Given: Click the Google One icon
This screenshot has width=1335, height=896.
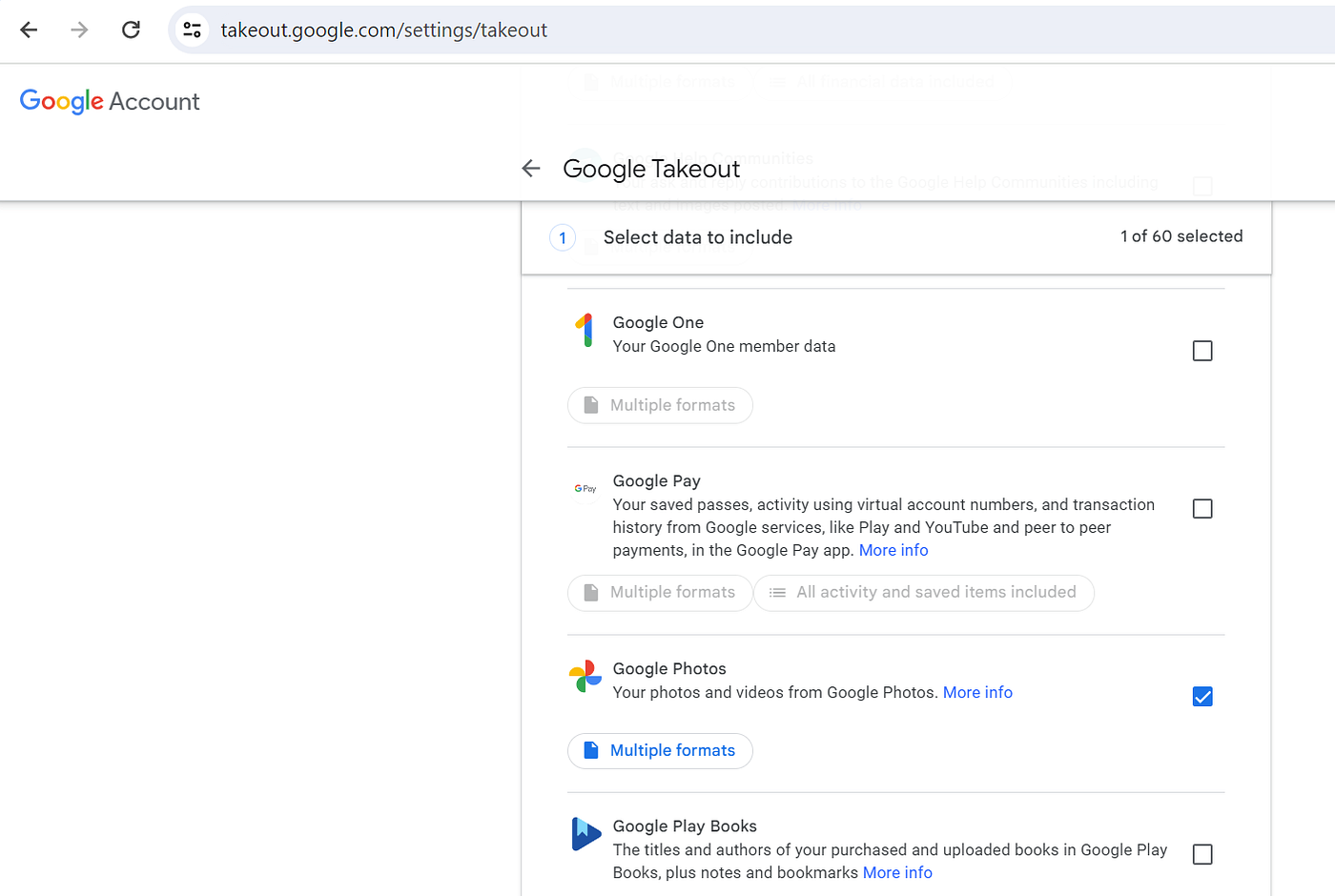Looking at the screenshot, I should (585, 330).
